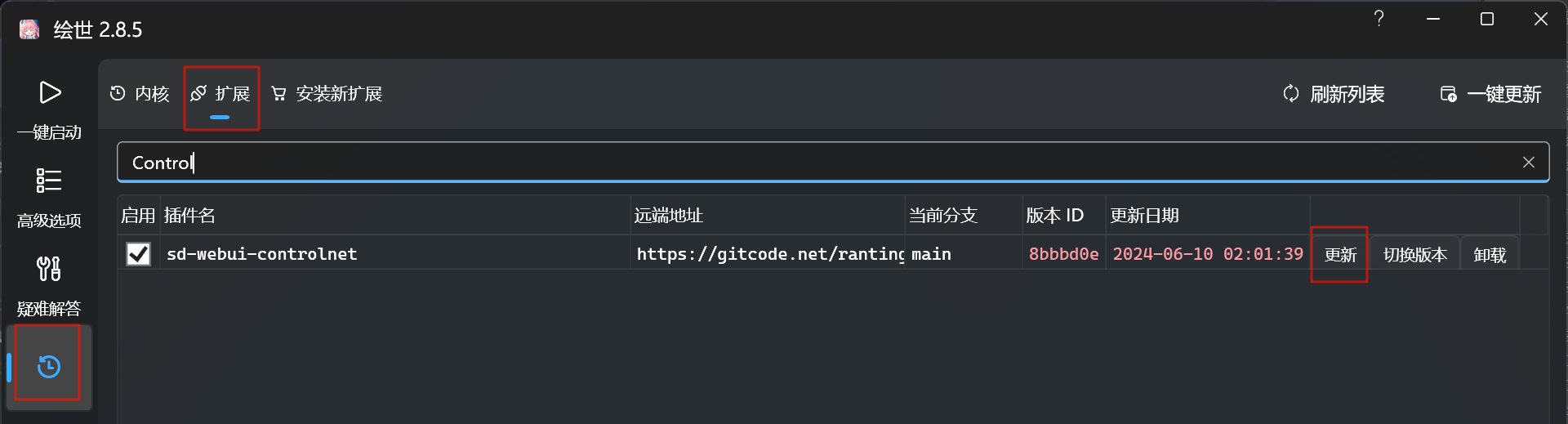Click 更新 for sd-webui-controlnet
Image resolution: width=1568 pixels, height=424 pixels.
click(x=1340, y=255)
